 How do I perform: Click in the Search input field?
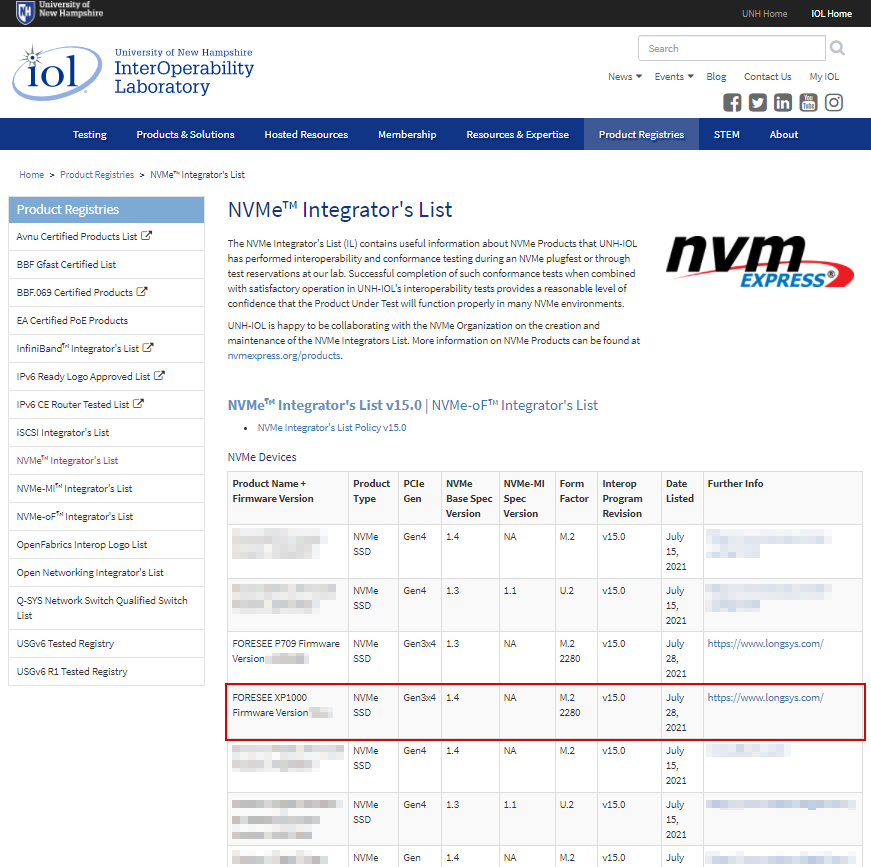click(731, 48)
